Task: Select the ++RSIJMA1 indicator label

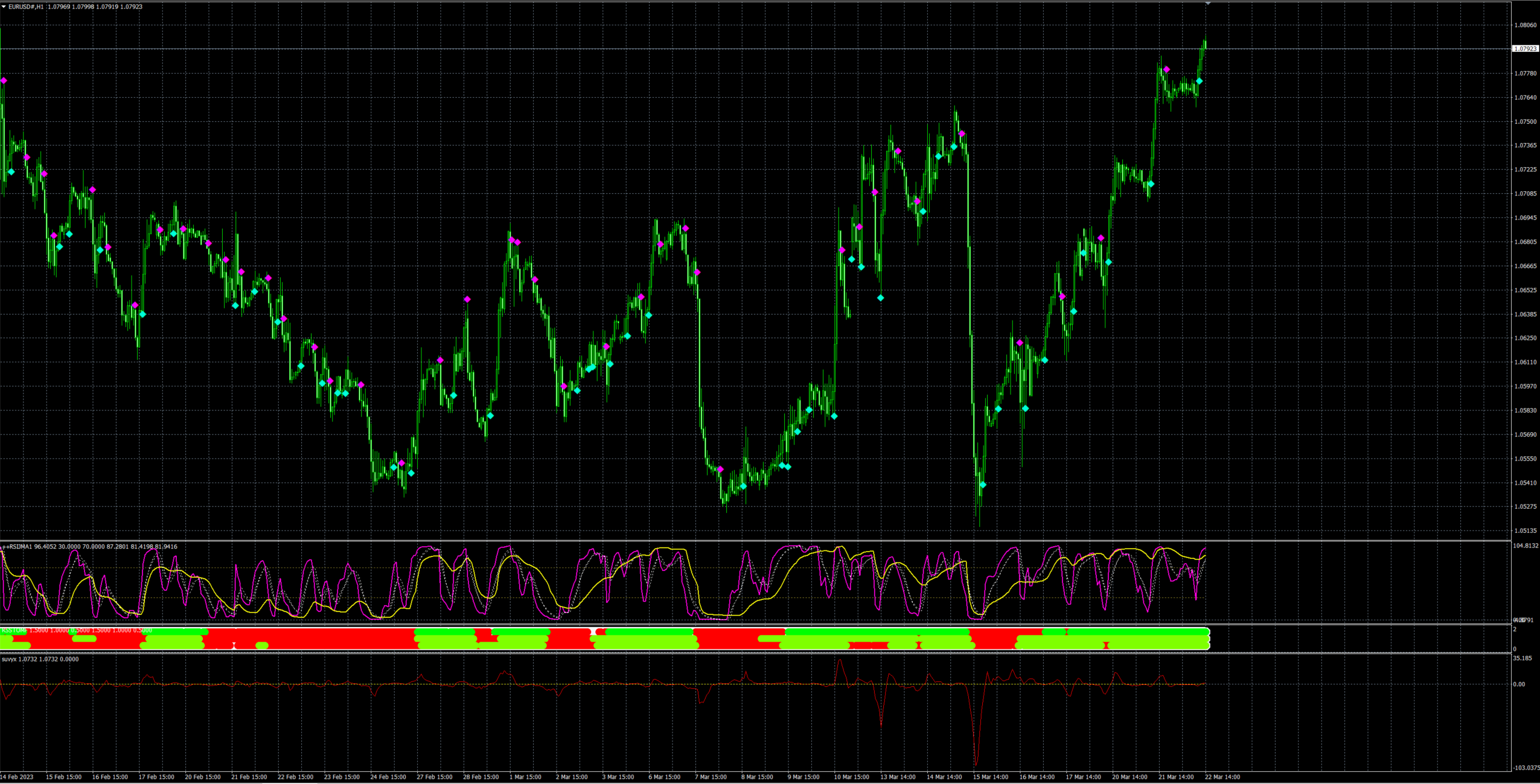Action: pyautogui.click(x=18, y=547)
